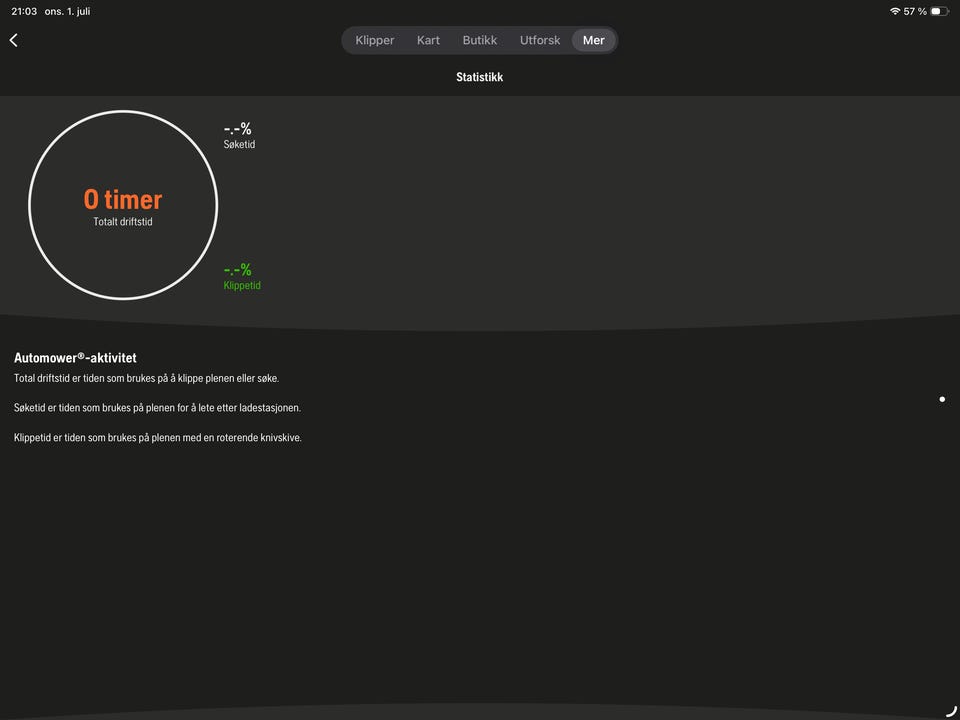
Task: Select the Utforsk tab
Action: click(540, 40)
